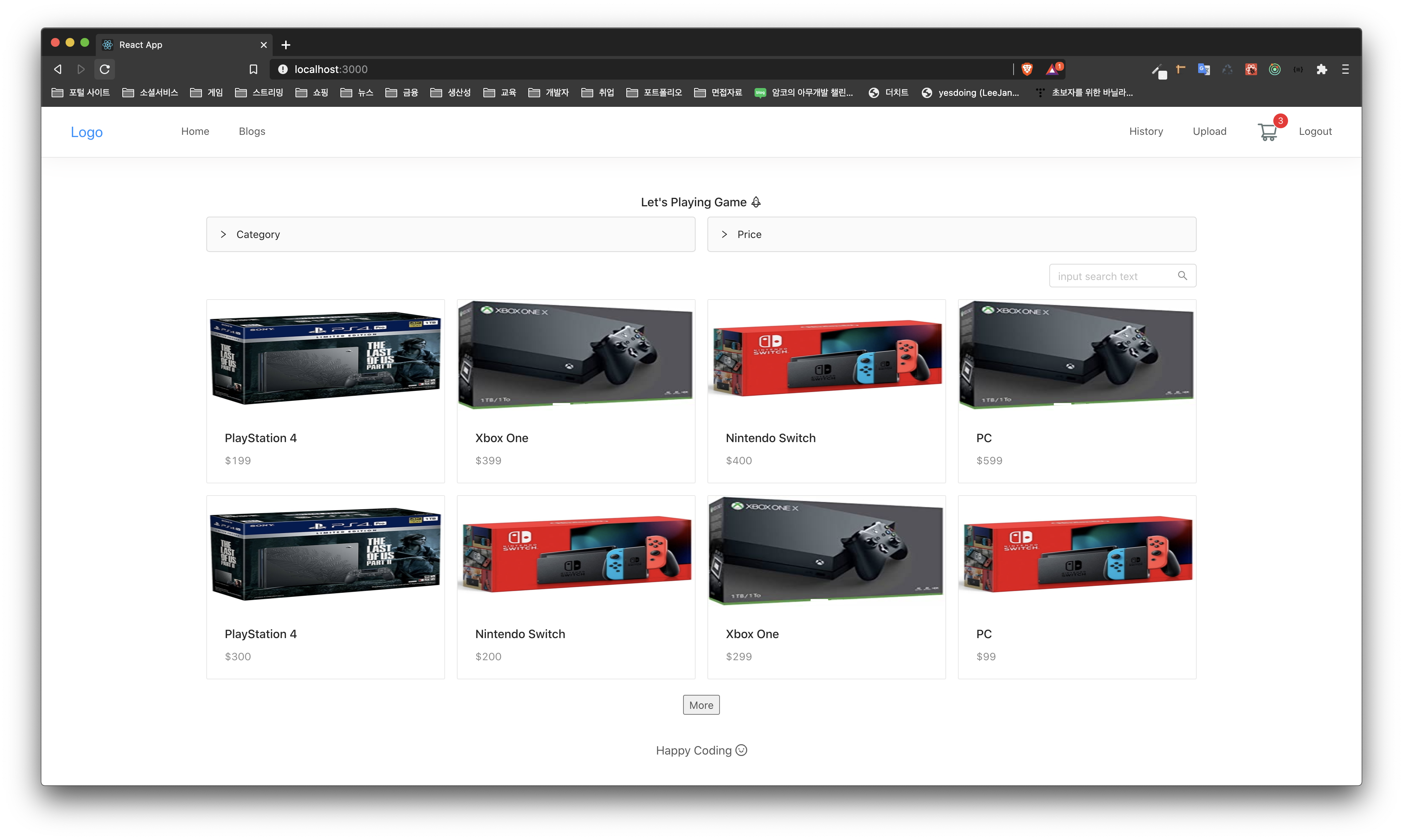Click the browser forward arrow
1403x840 pixels.
pos(81,69)
